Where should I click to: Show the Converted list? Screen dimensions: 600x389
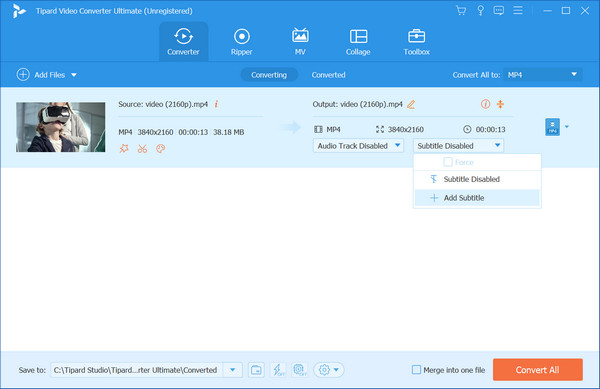tap(328, 75)
